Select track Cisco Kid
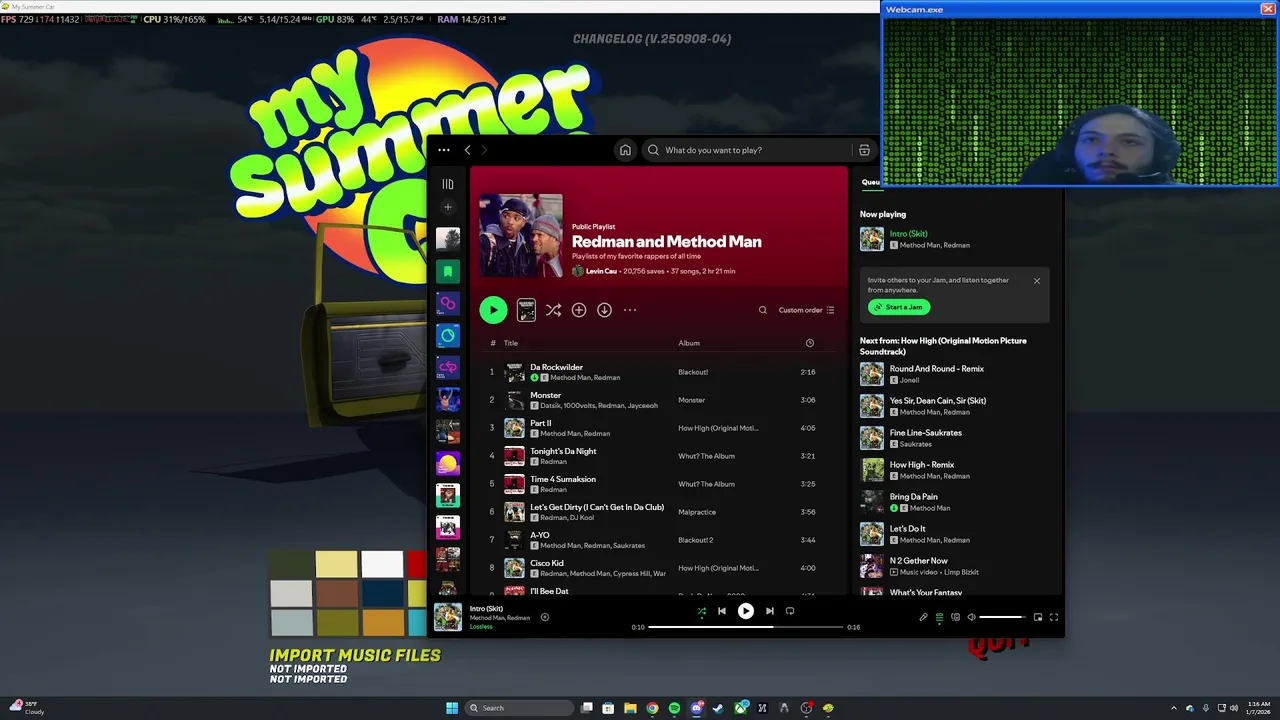The height and width of the screenshot is (720, 1280). [x=660, y=568]
